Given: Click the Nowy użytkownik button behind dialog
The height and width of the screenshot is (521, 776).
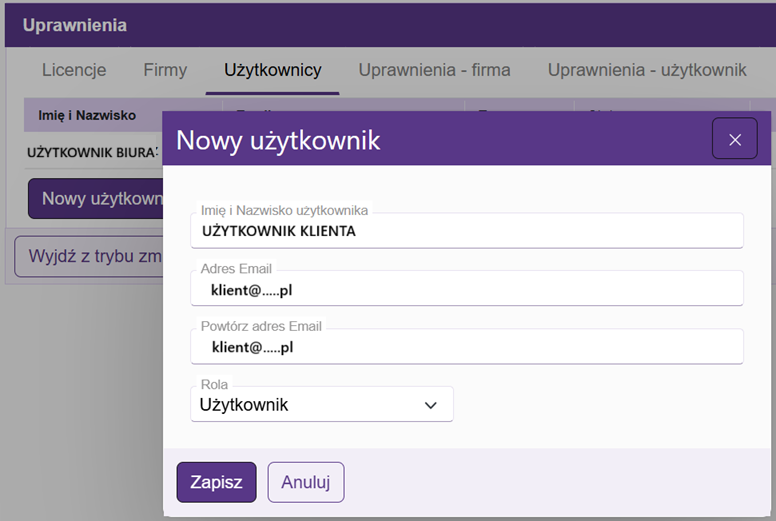Looking at the screenshot, I should 96,198.
